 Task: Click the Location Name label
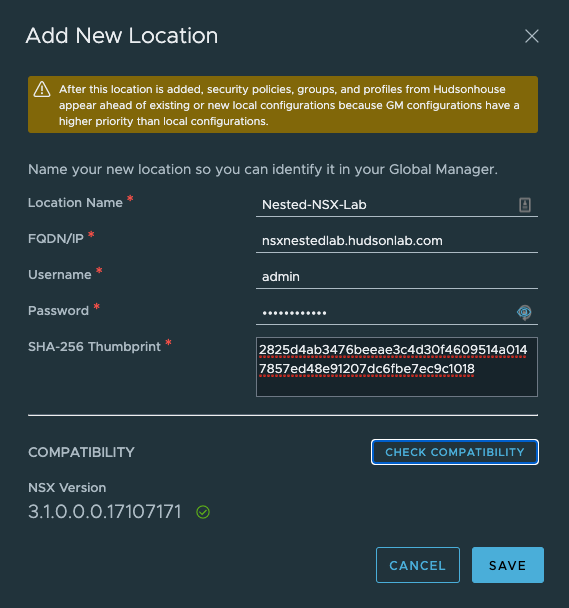pyautogui.click(x=75, y=203)
